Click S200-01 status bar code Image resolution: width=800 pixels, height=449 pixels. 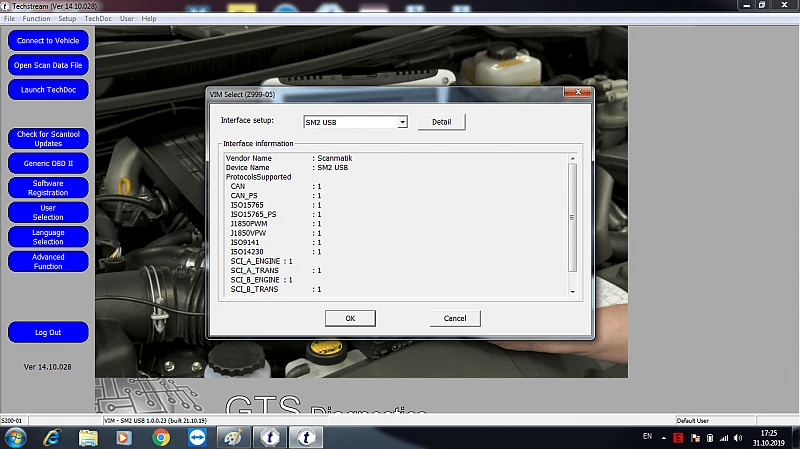tap(11, 420)
